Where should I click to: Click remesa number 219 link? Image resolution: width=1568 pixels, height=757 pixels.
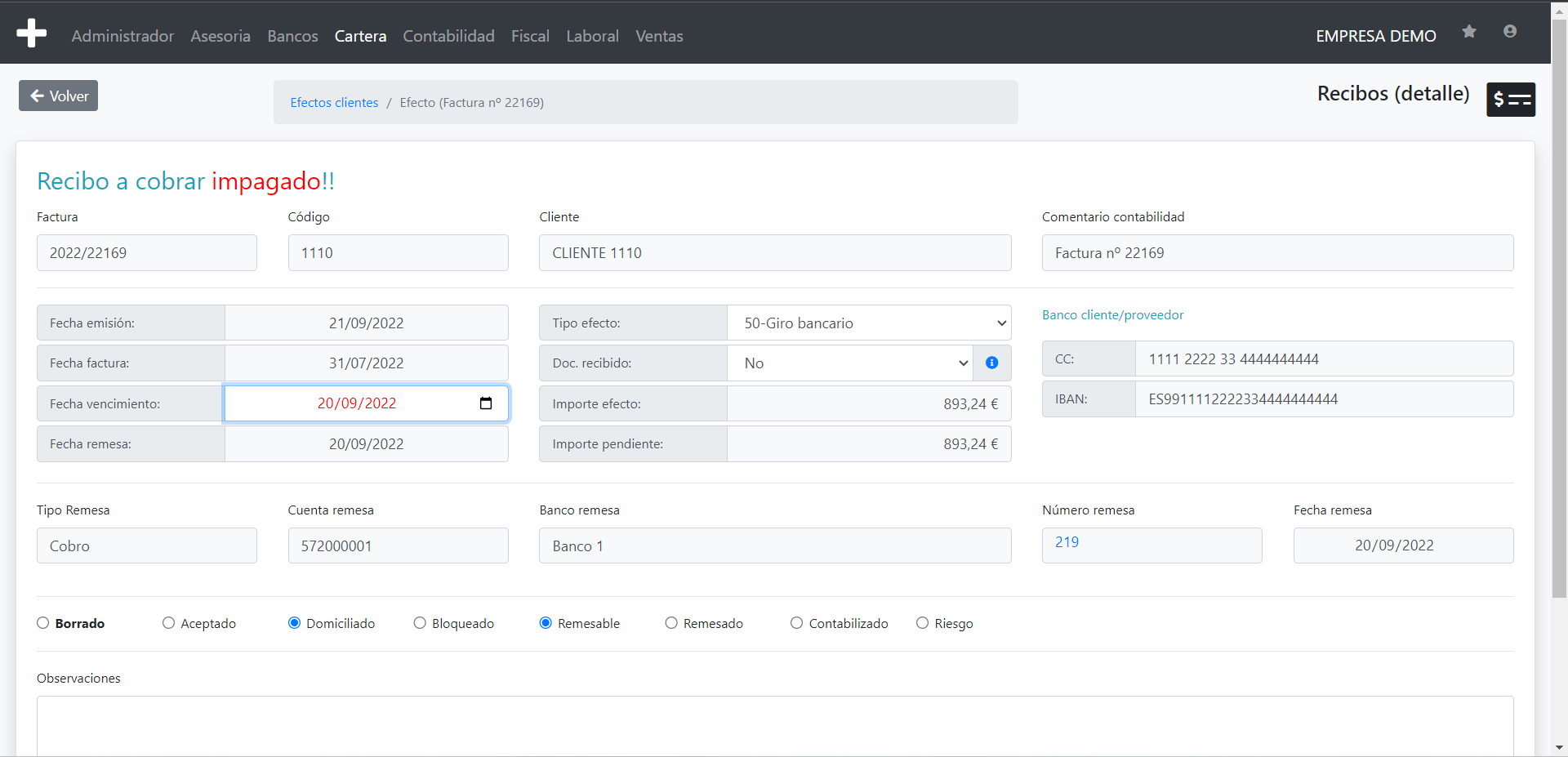1067,541
